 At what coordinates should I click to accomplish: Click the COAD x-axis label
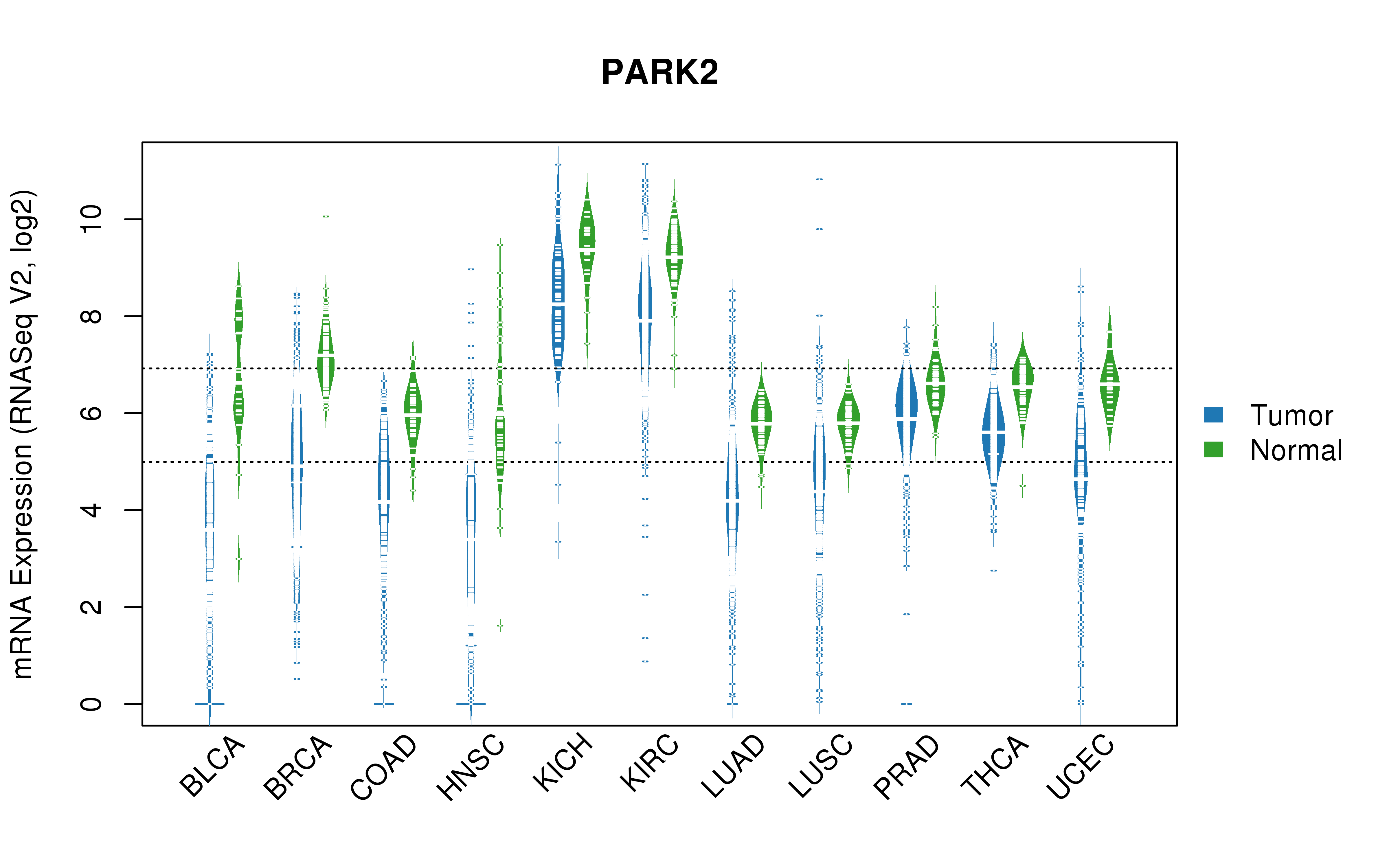click(383, 768)
